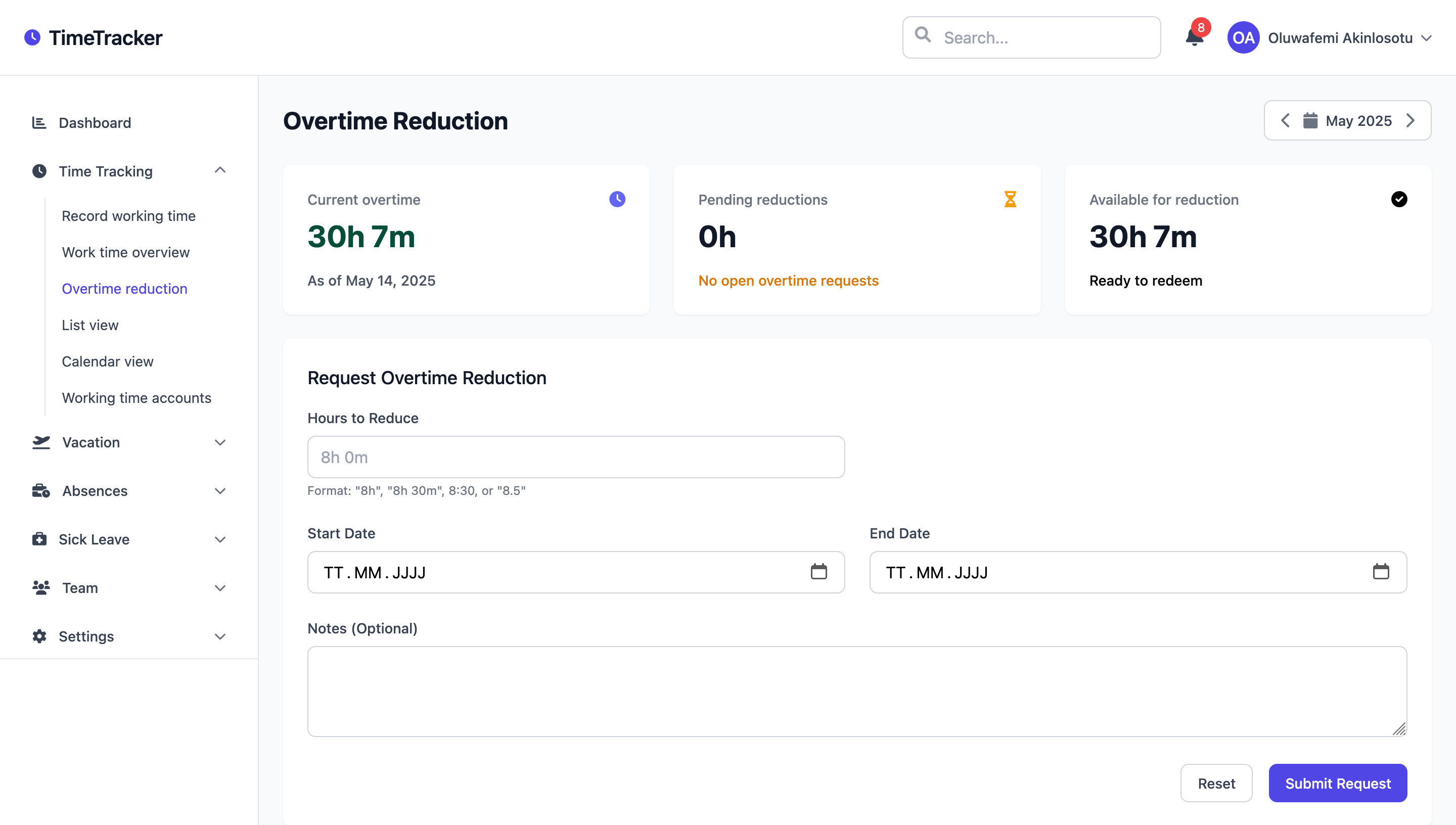The image size is (1456, 825).
Task: Click the Available for reduction checkmark icon
Action: coord(1399,199)
